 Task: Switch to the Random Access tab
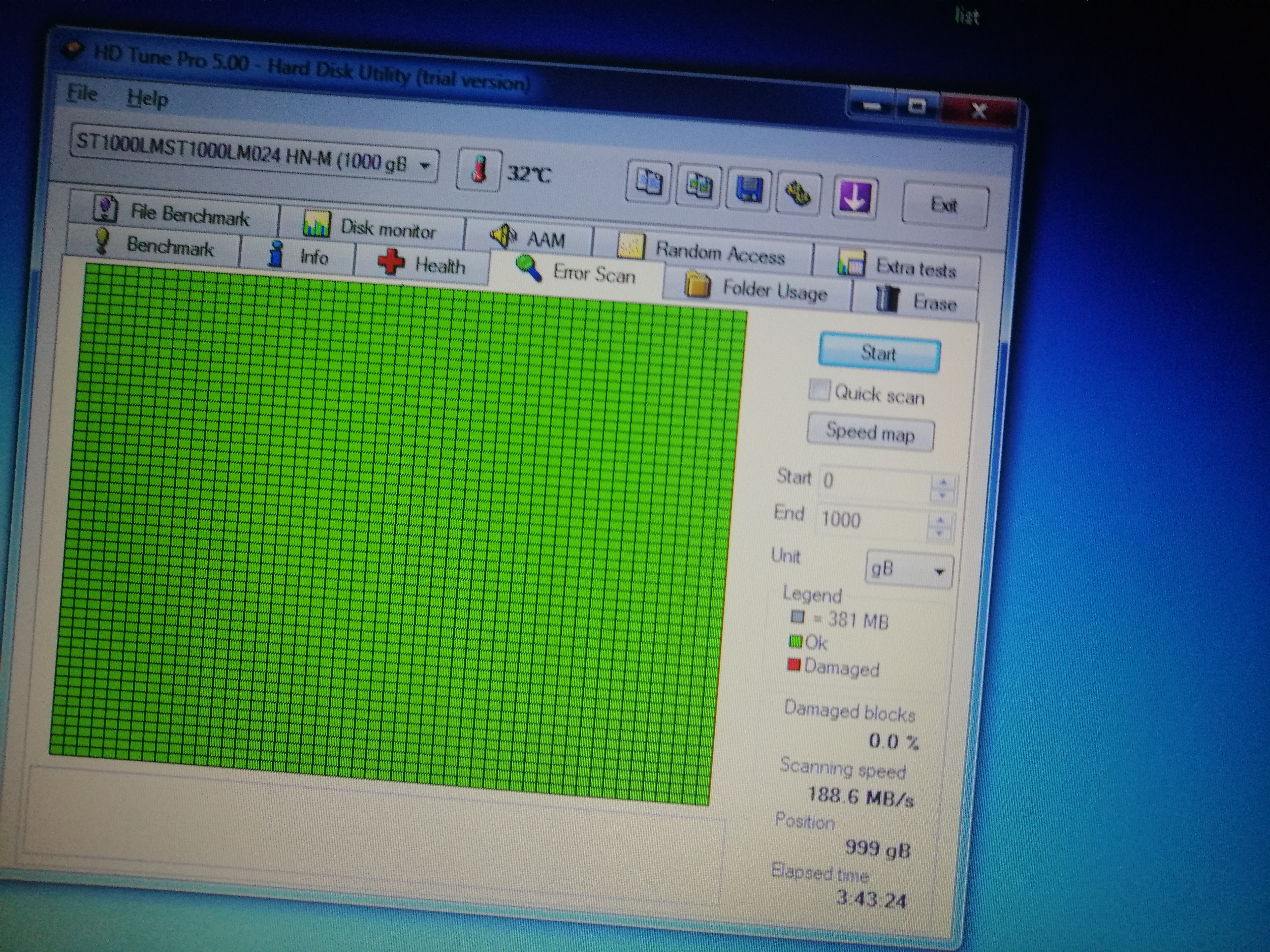click(x=703, y=251)
